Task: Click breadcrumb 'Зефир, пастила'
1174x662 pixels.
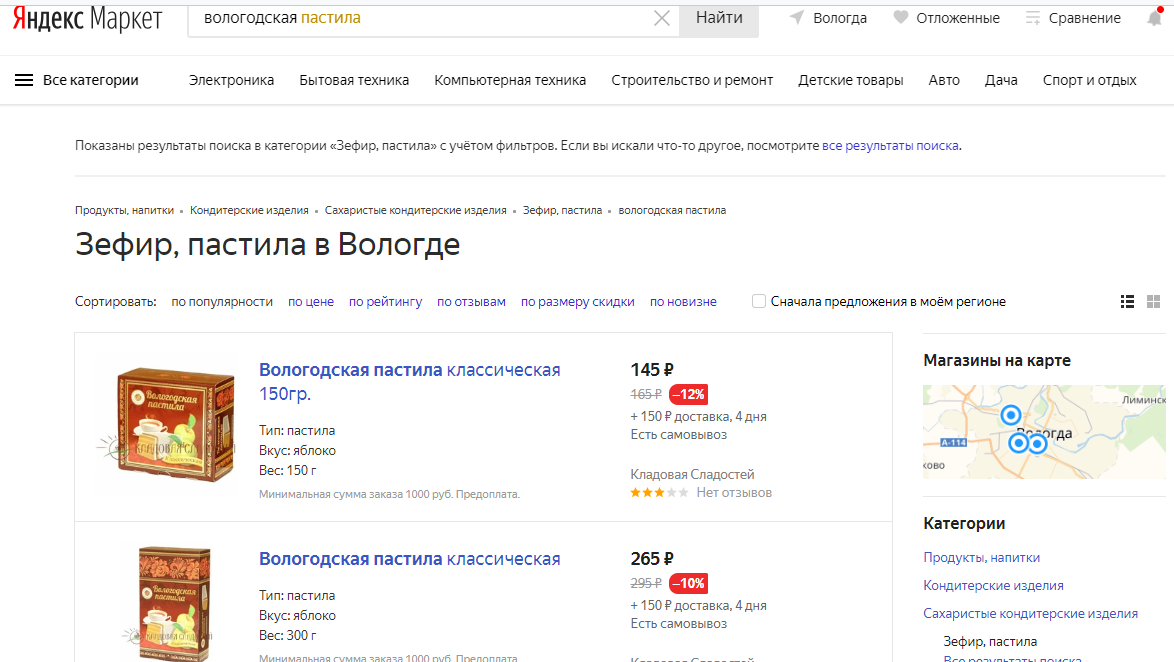Action: click(562, 210)
